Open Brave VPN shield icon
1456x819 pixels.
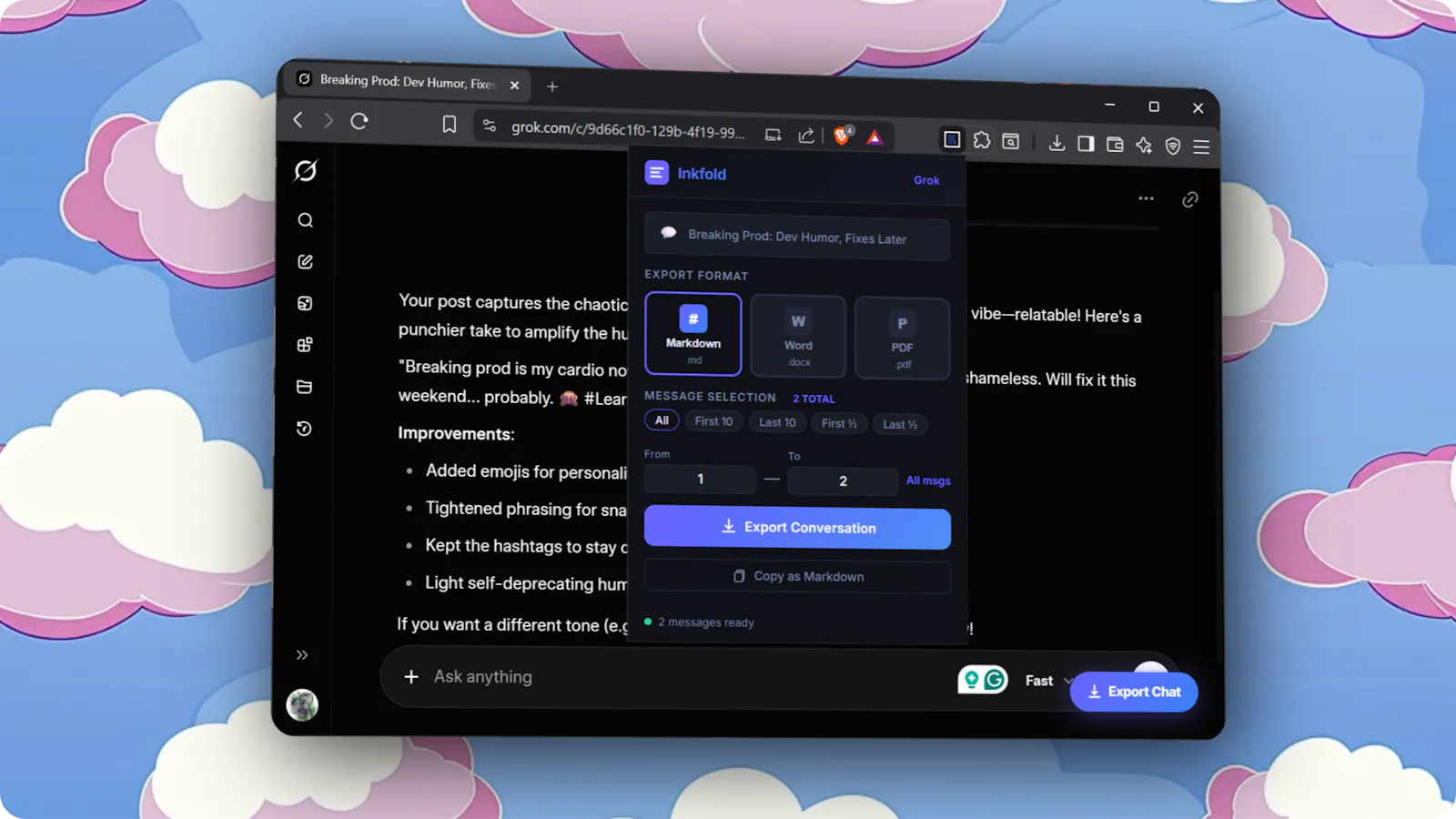tap(1173, 147)
